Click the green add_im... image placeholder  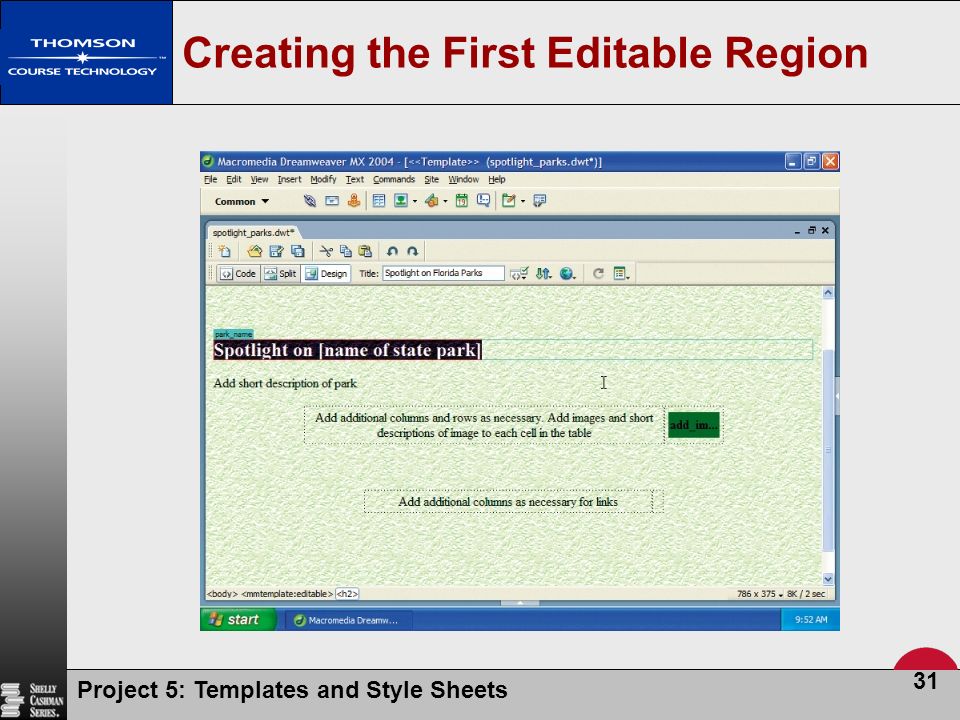click(694, 425)
